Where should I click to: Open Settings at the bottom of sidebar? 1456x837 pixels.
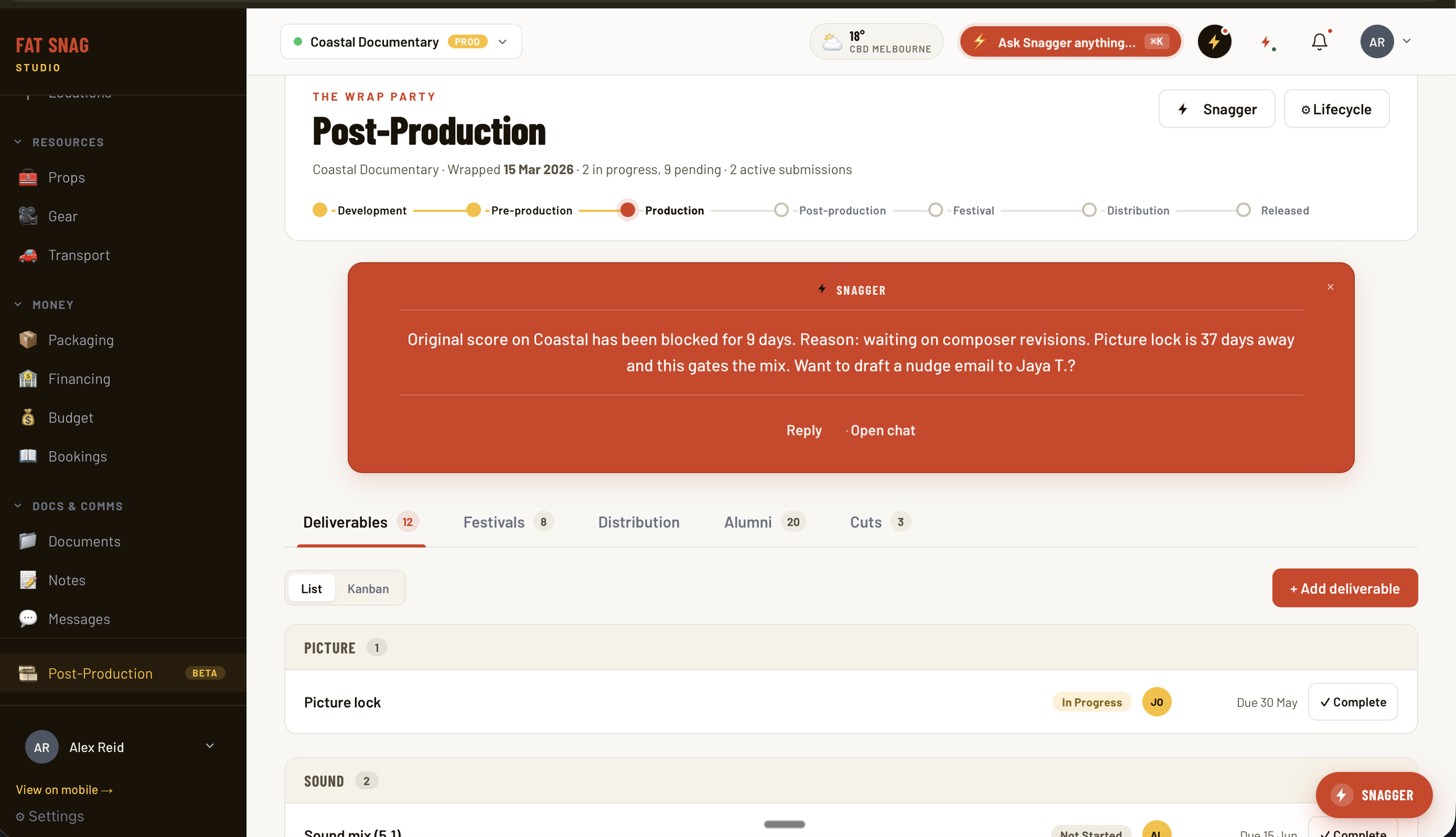point(50,816)
